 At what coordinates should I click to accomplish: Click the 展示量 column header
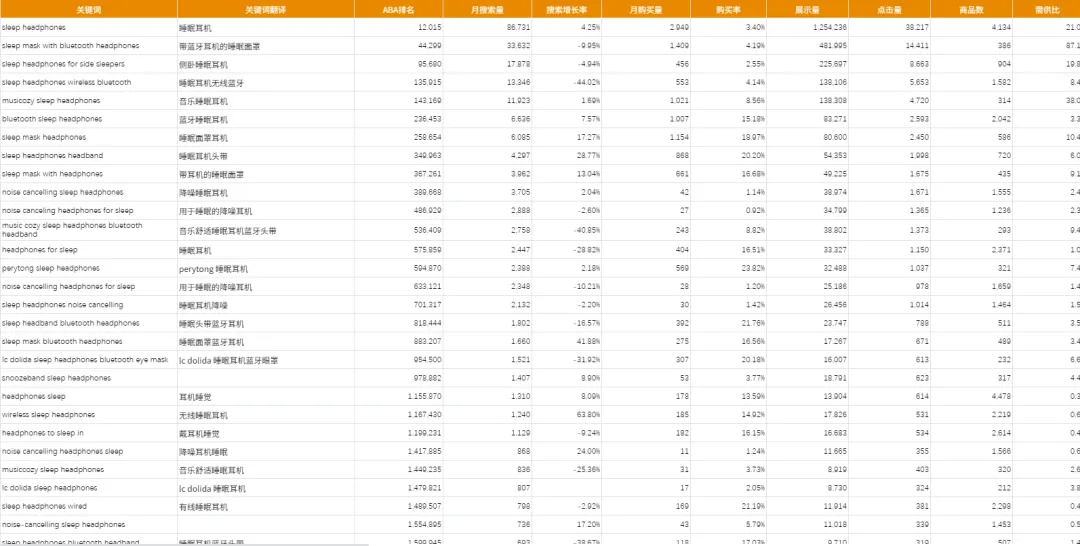[x=808, y=9]
